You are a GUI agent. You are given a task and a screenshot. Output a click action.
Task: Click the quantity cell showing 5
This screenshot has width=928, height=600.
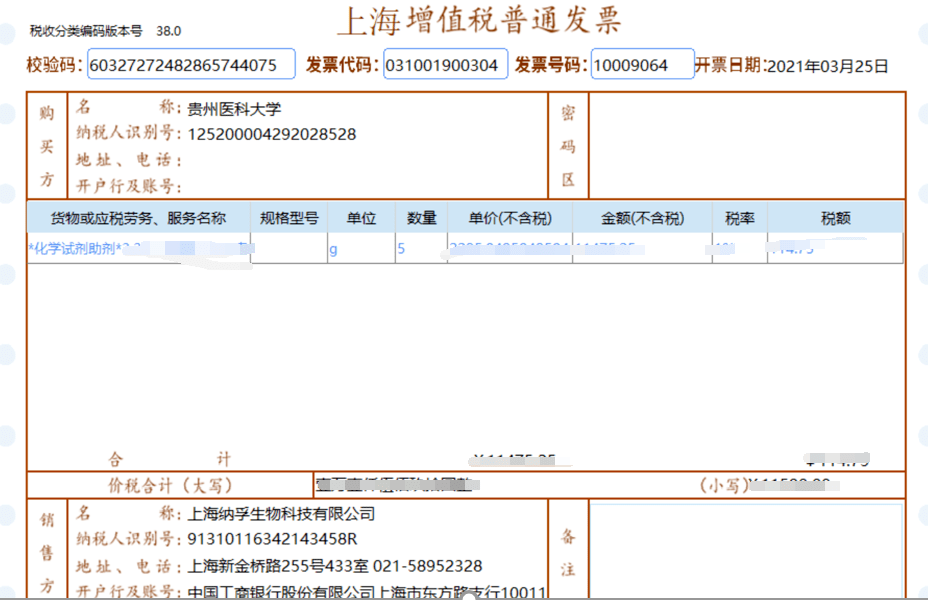point(402,249)
